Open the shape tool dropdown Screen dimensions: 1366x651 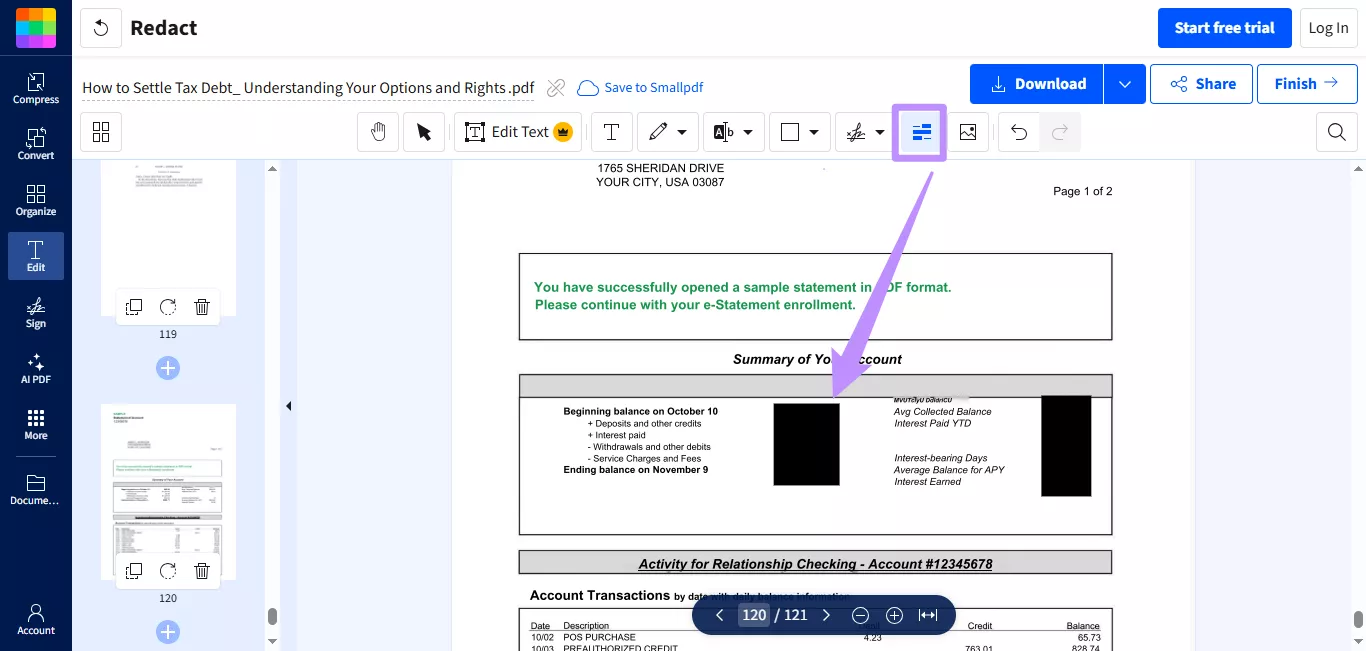pos(813,131)
